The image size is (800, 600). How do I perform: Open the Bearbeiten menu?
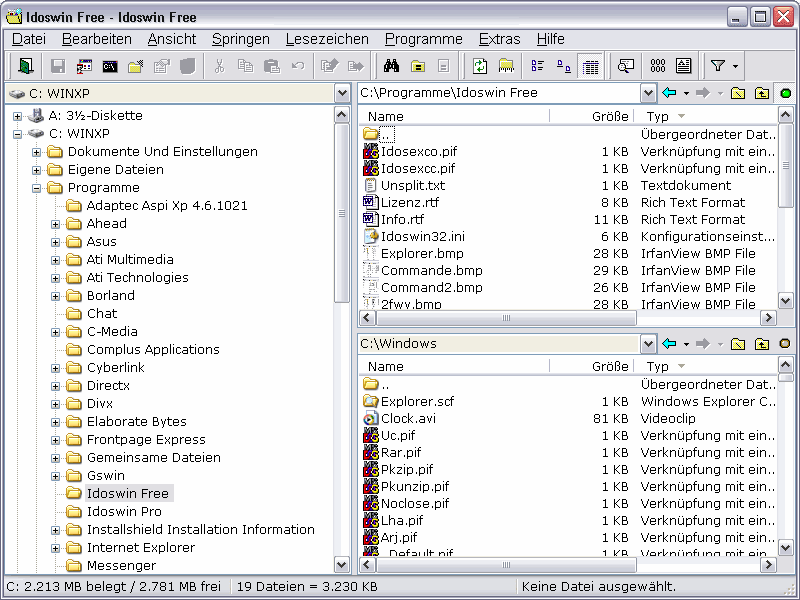96,39
